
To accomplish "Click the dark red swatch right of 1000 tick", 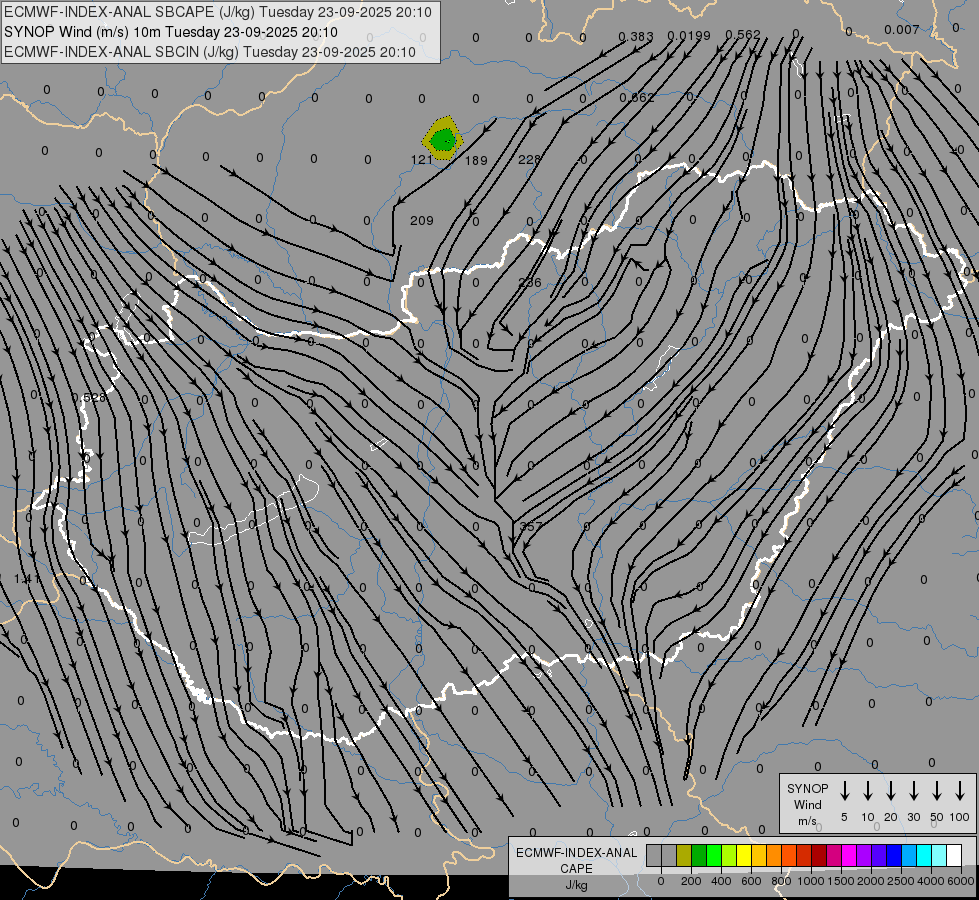I will 819,855.
